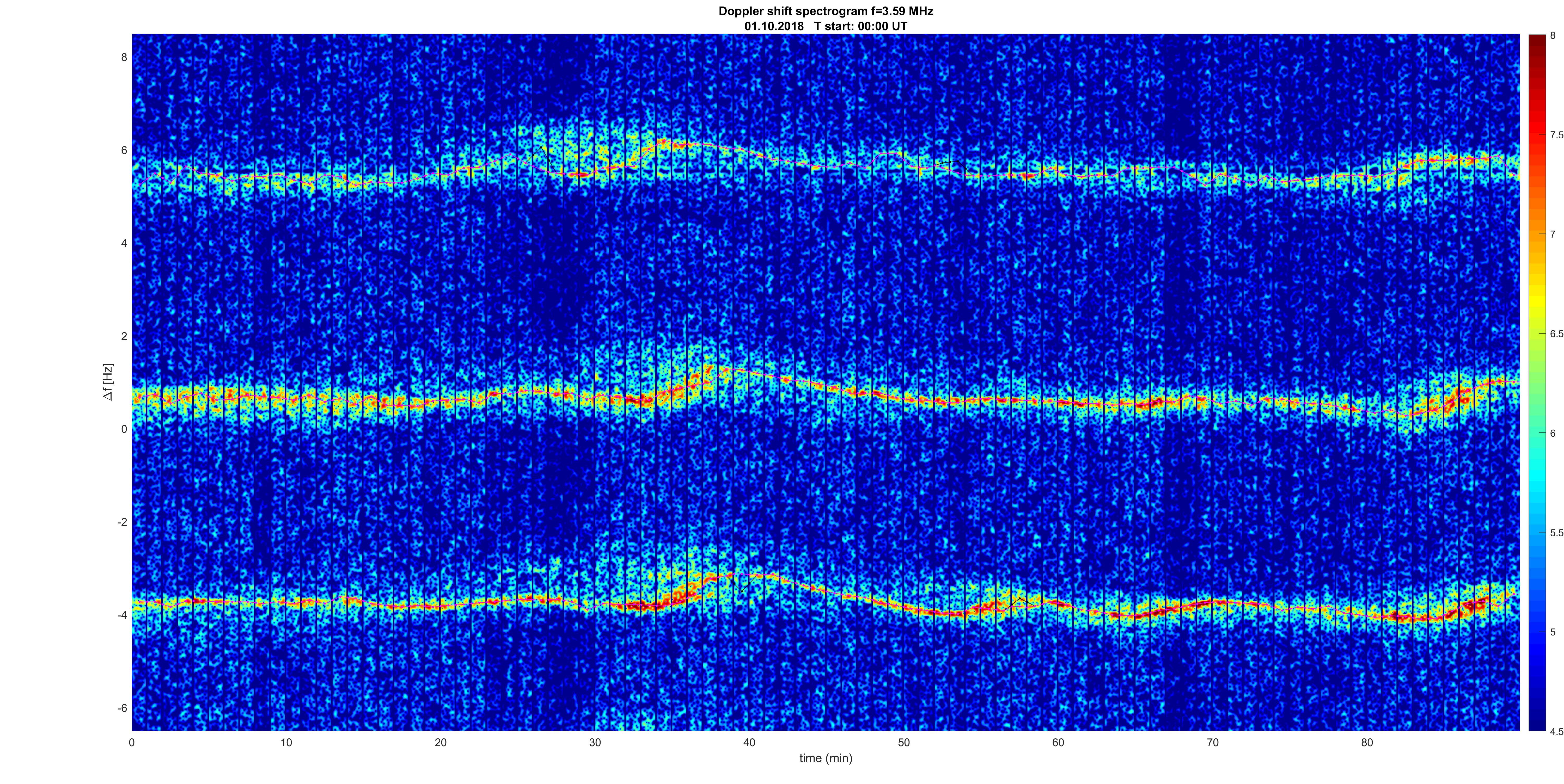Click the subtitle "01.10.2018 T start: 00:00 UT"
Screen dimensions: 1564x784
coord(826,26)
